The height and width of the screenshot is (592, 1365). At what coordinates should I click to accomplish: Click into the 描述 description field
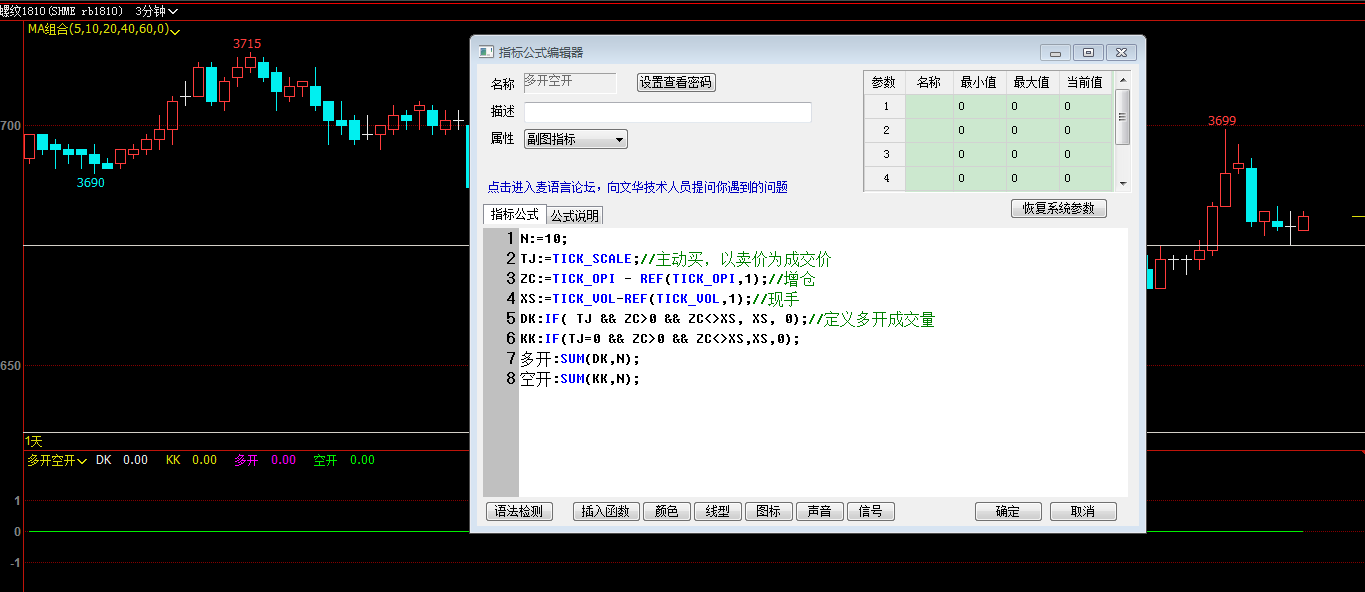[x=667, y=112]
